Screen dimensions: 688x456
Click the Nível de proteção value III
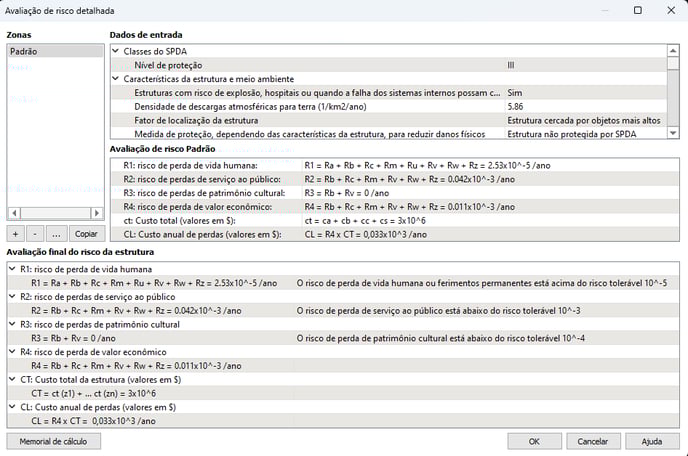point(511,65)
